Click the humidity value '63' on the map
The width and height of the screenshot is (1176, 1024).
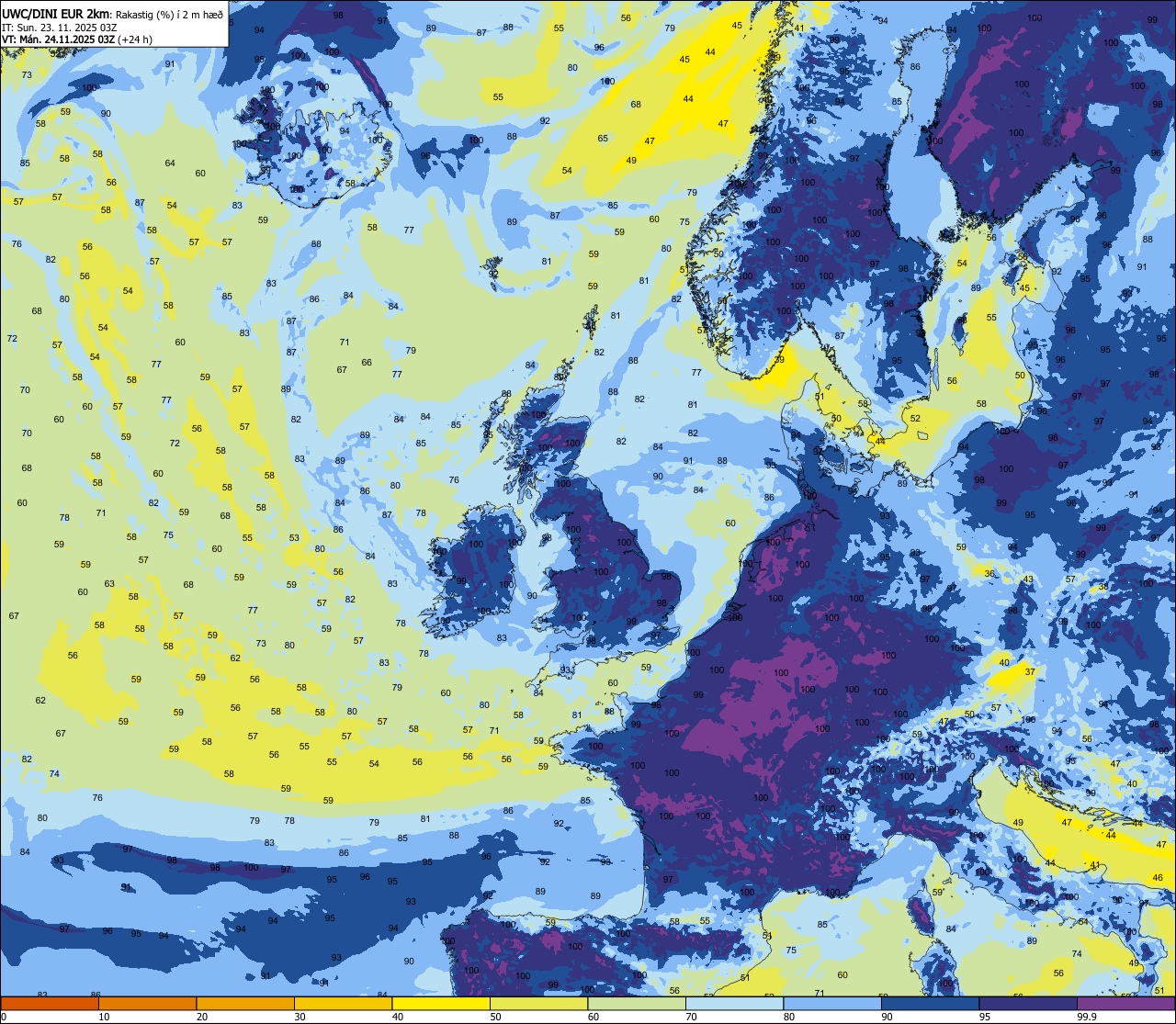pos(109,584)
